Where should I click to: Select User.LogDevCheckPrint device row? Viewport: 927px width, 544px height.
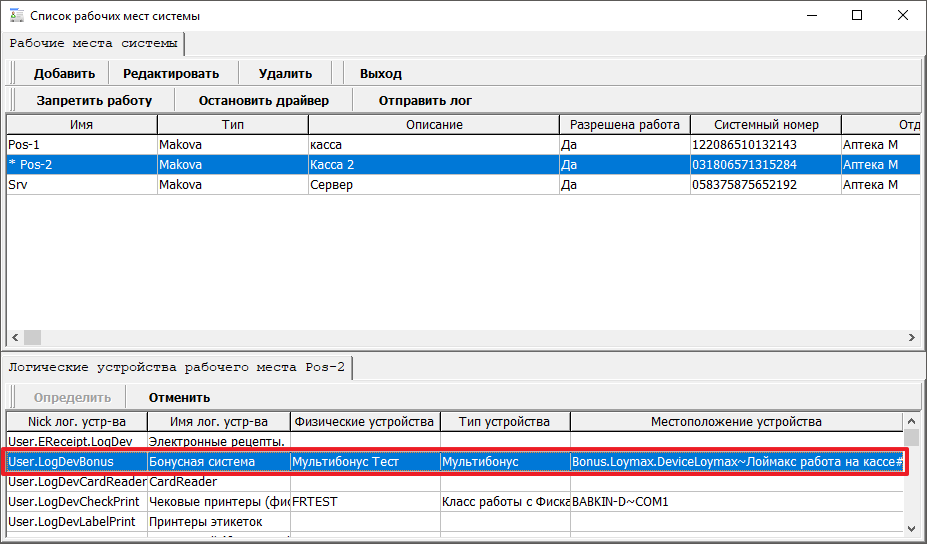point(75,501)
